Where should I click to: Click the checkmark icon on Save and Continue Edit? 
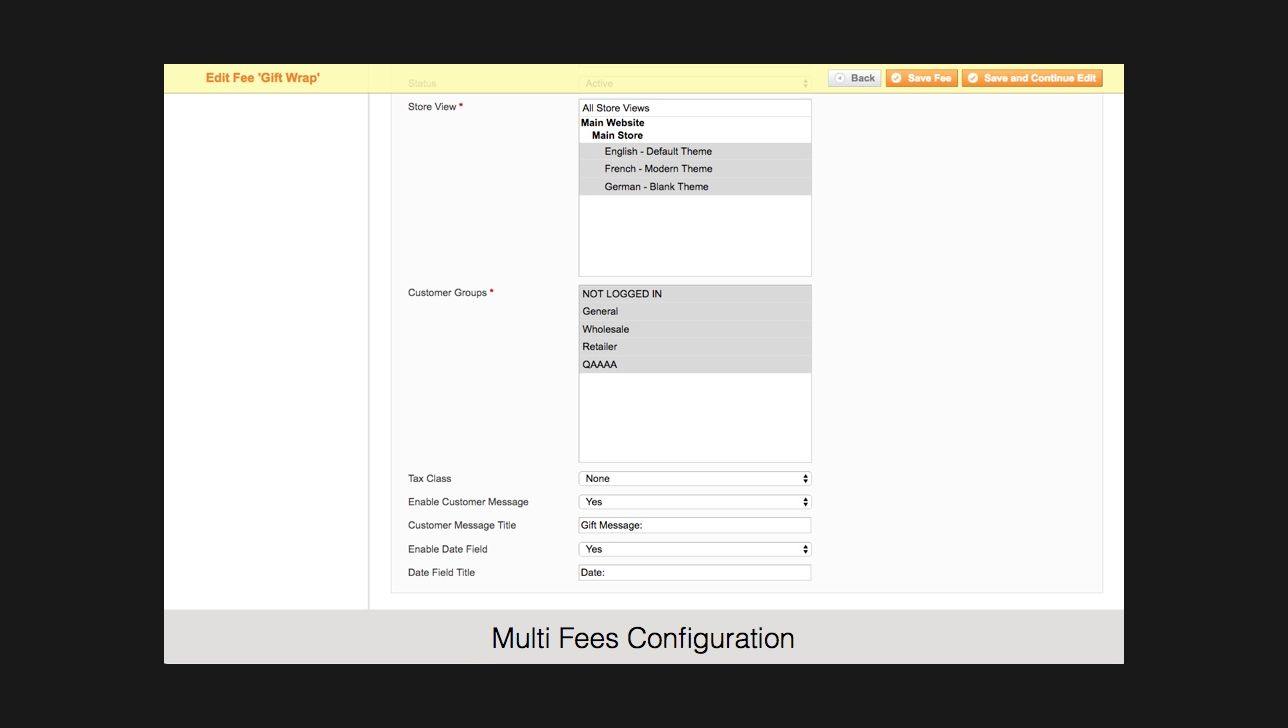point(973,78)
